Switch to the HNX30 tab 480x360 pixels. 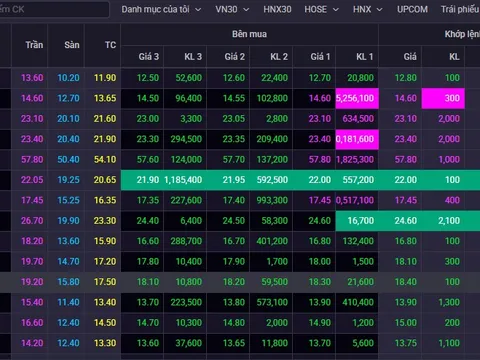pyautogui.click(x=277, y=9)
